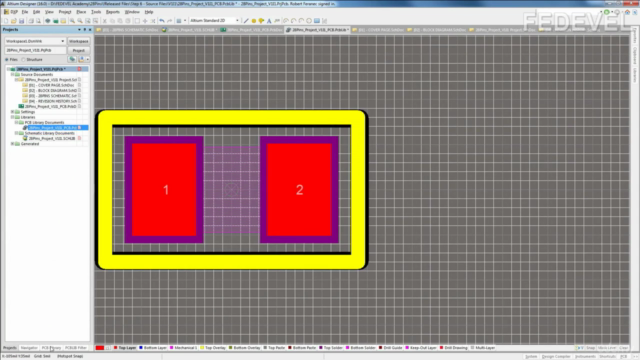The width and height of the screenshot is (640, 360).
Task: Click the Cut scissors icon
Action: (x=104, y=21)
